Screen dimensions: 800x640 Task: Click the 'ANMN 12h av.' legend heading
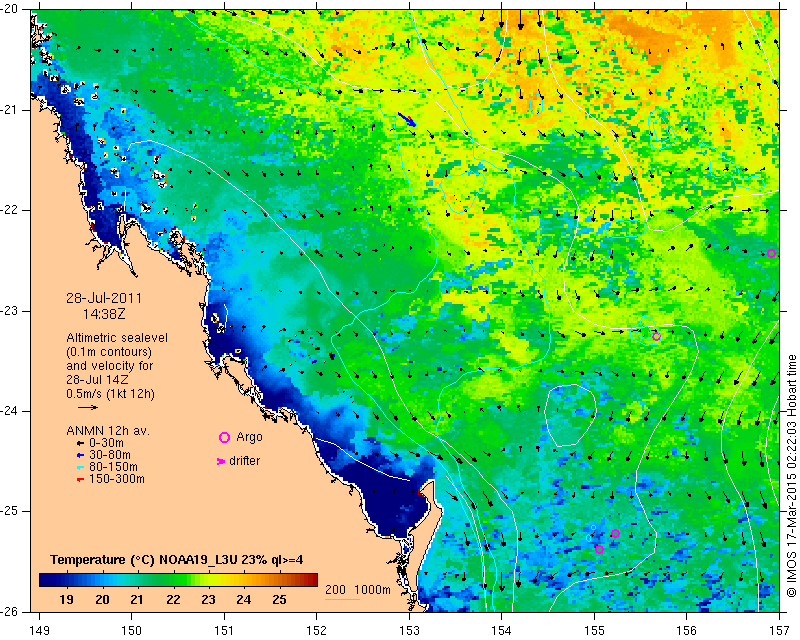pos(108,431)
